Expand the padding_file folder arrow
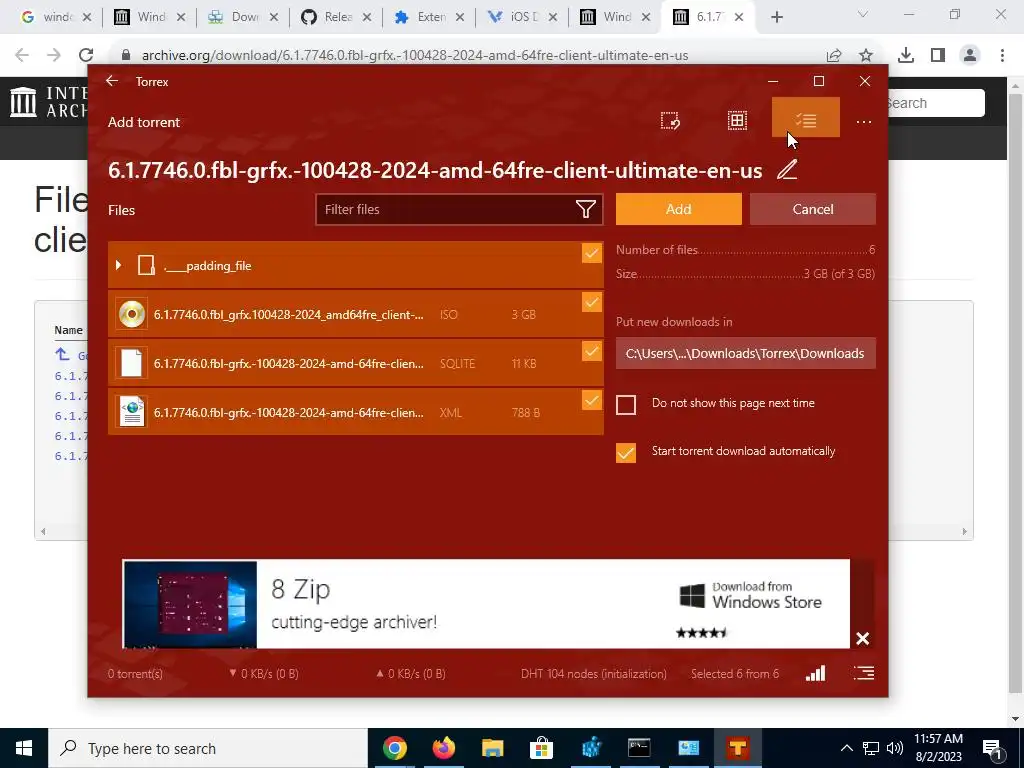The width and height of the screenshot is (1024, 768). [118, 265]
